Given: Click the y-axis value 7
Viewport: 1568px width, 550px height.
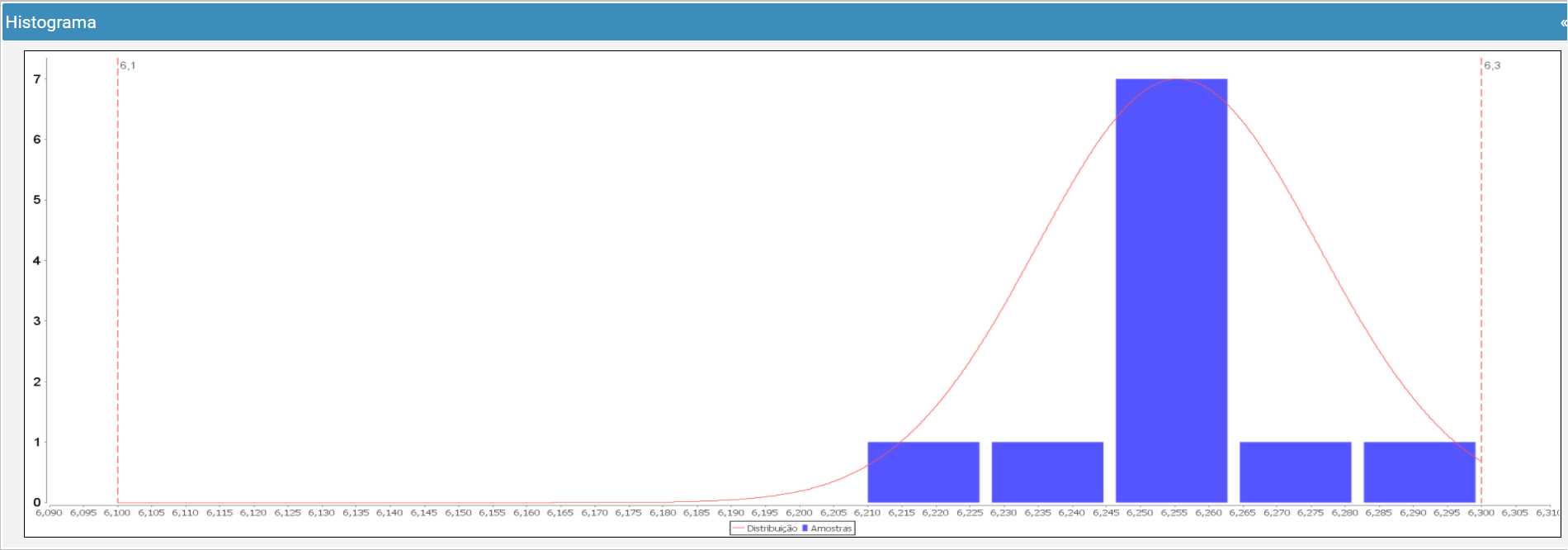Looking at the screenshot, I should (36, 79).
